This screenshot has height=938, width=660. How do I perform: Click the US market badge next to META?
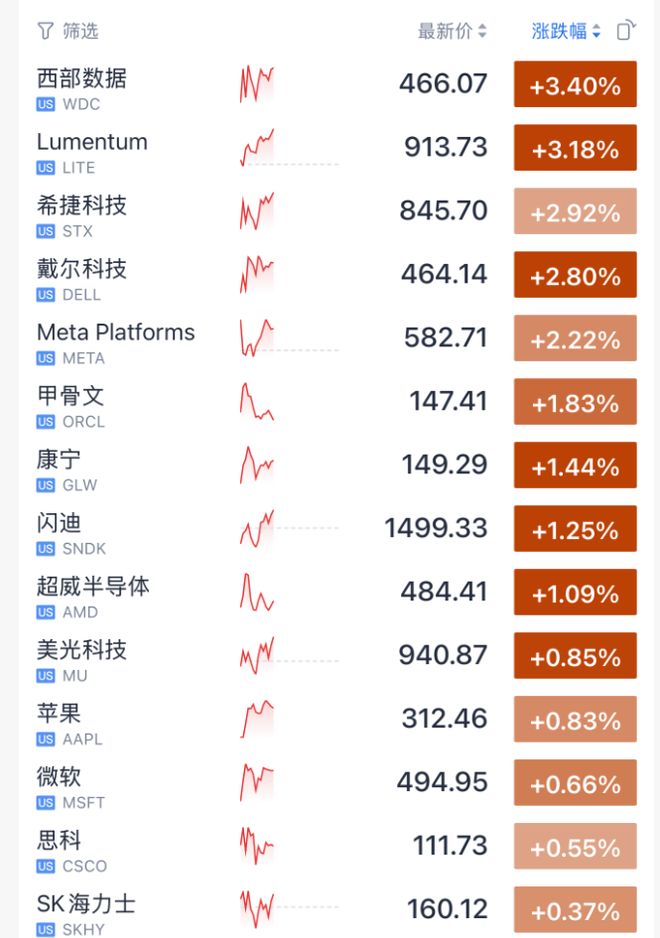(45, 358)
